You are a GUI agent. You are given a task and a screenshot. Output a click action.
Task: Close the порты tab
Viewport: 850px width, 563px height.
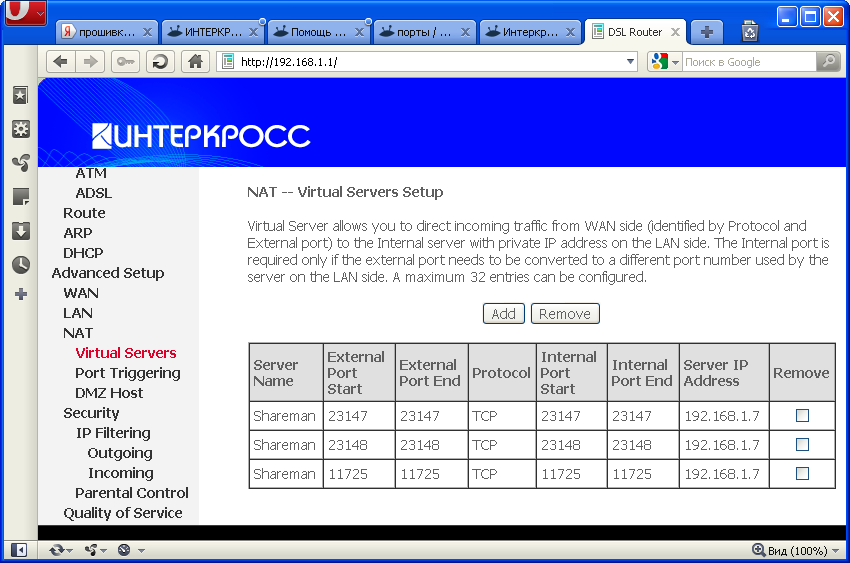(x=465, y=32)
